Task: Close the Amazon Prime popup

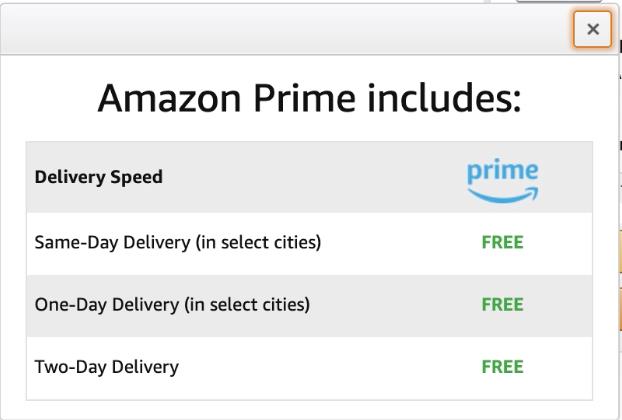Action: click(593, 29)
